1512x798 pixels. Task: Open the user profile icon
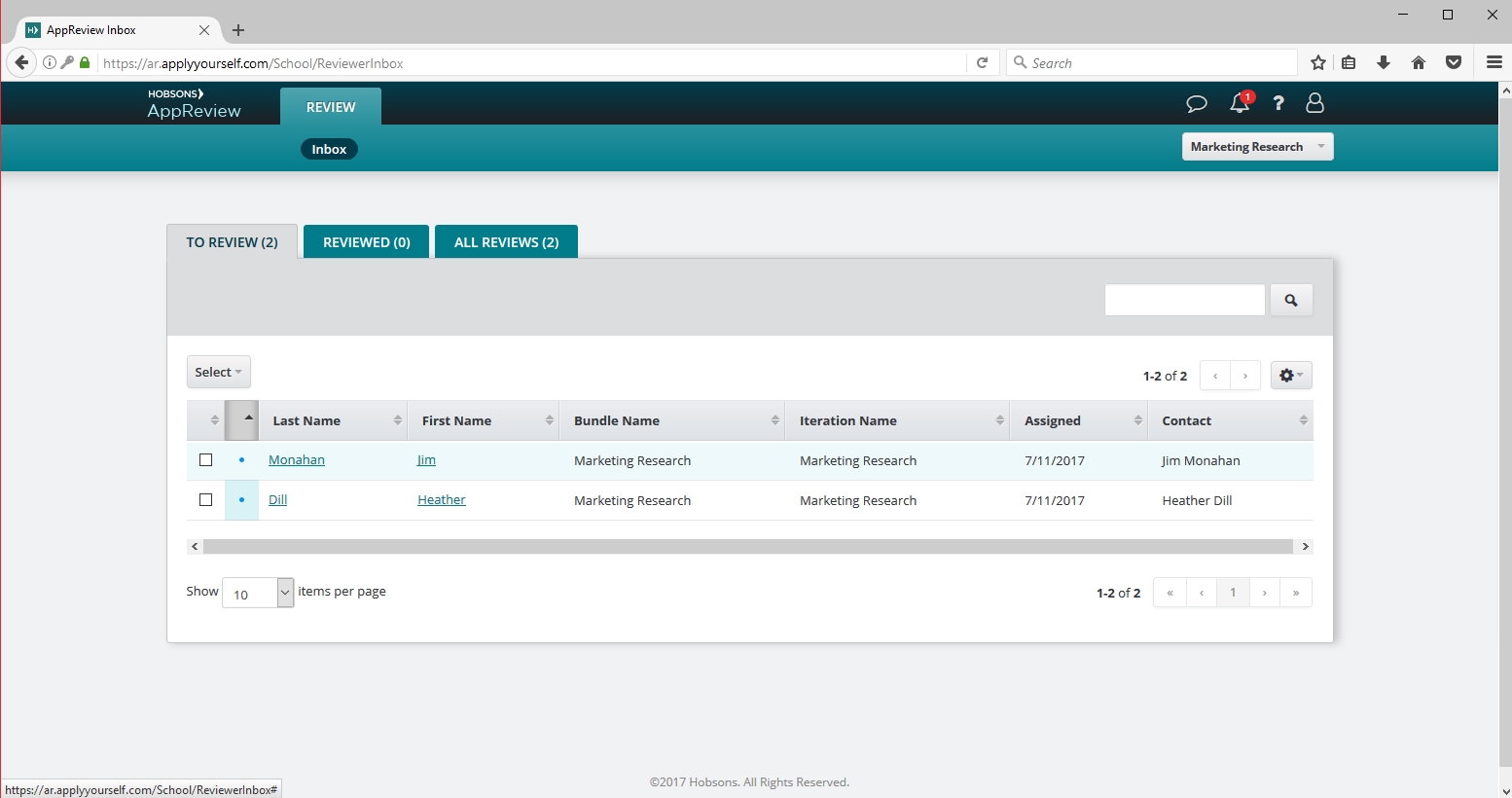[1314, 103]
